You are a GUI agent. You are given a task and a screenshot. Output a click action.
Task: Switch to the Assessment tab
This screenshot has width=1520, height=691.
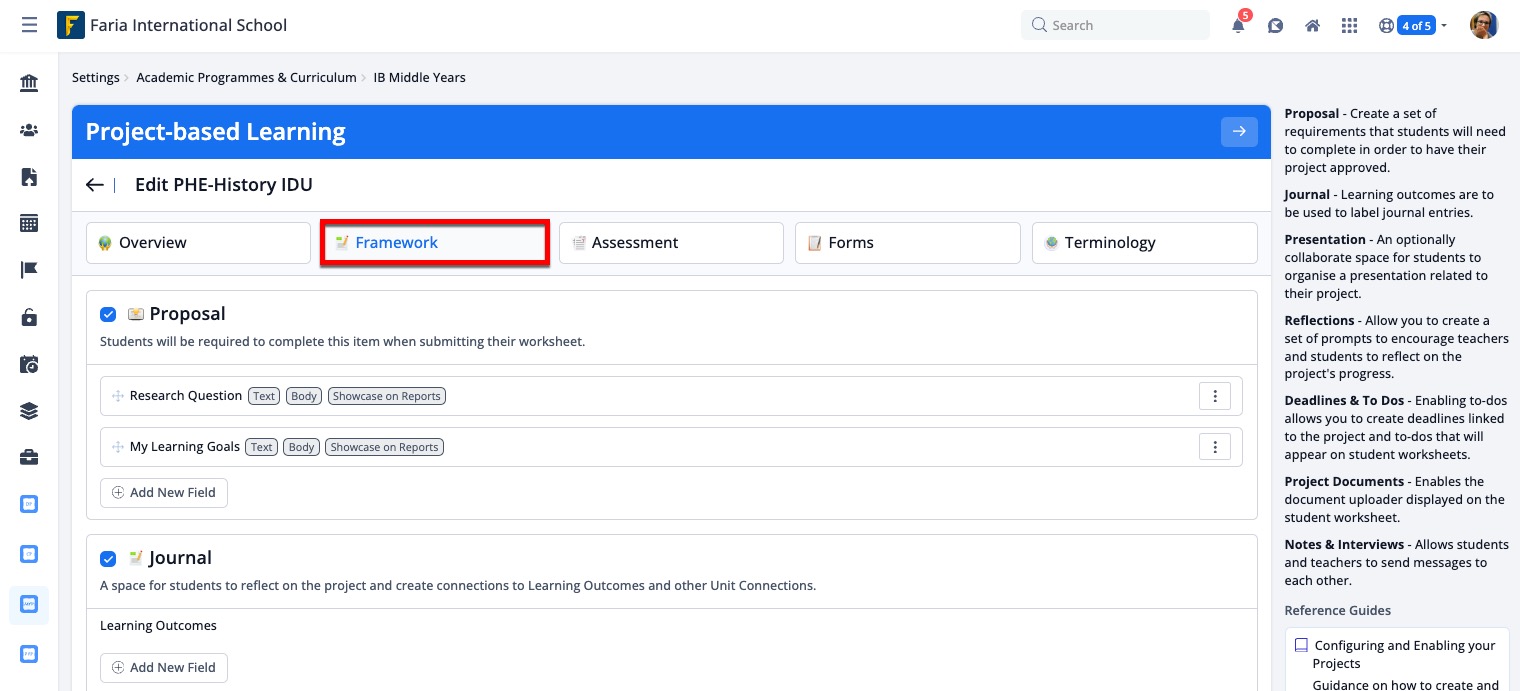pos(670,243)
